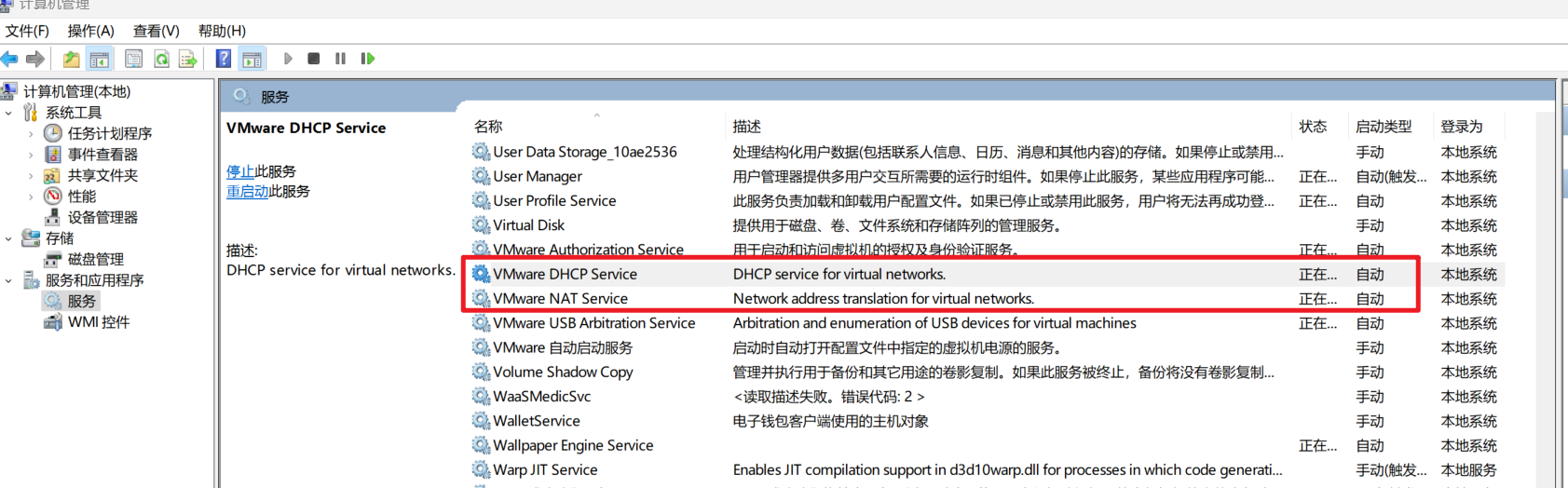Click the Up one level folder icon
Image resolution: width=1568 pixels, height=488 pixels.
tap(71, 59)
